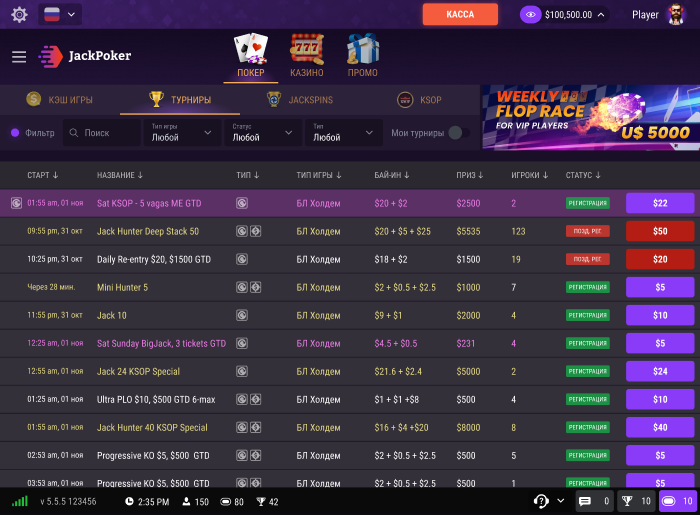
Task: Sort by ИГРОКИ column
Action: point(529,175)
